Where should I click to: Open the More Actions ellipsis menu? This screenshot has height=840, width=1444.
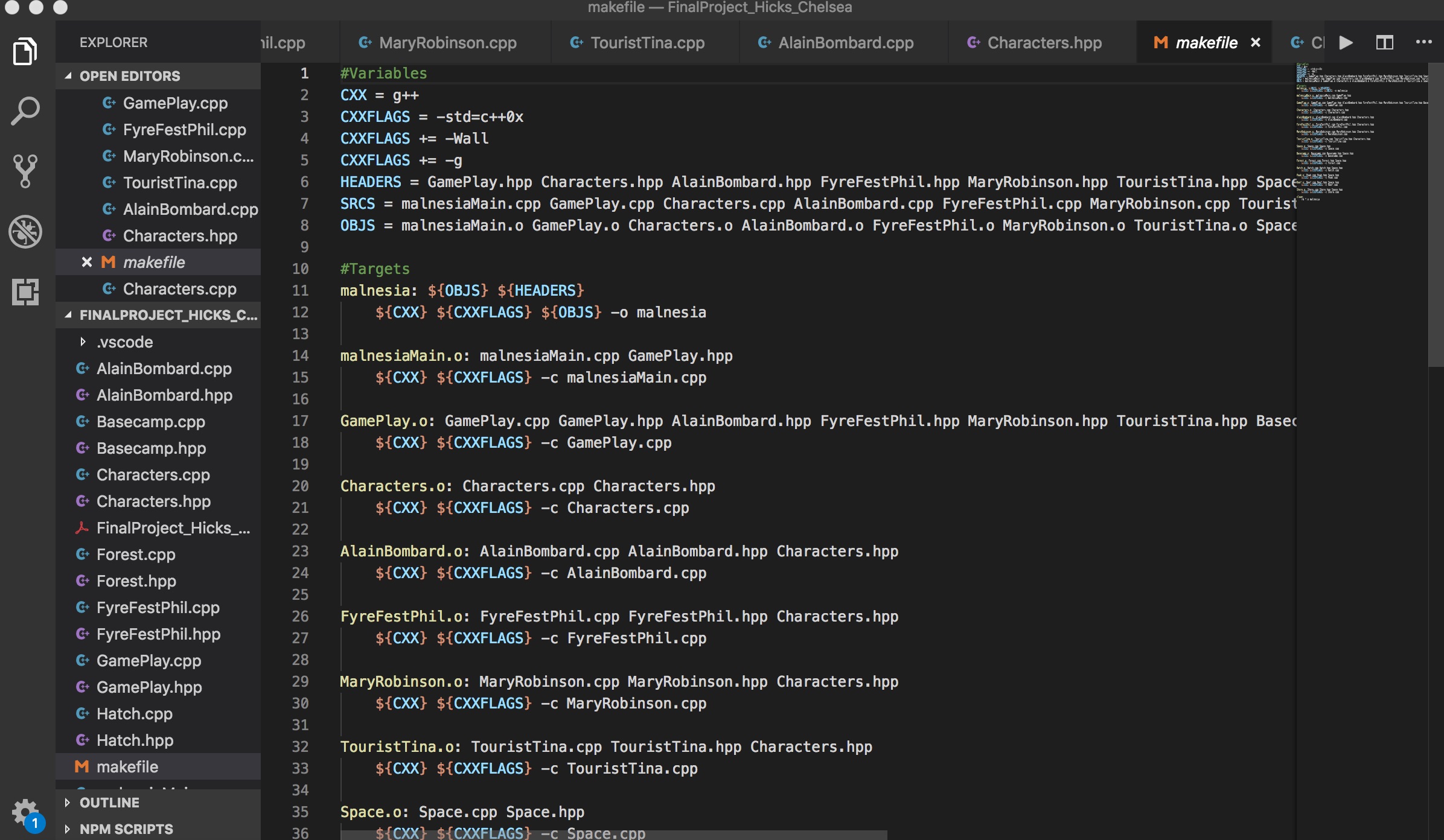[1423, 42]
